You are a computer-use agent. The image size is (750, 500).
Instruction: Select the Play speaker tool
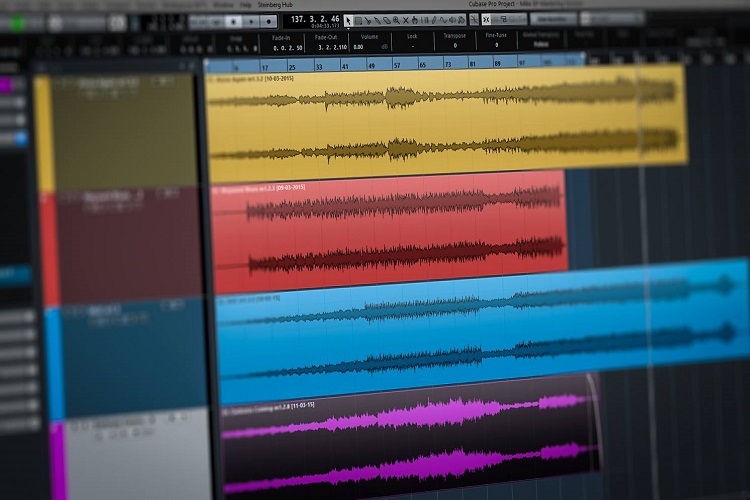tap(452, 21)
